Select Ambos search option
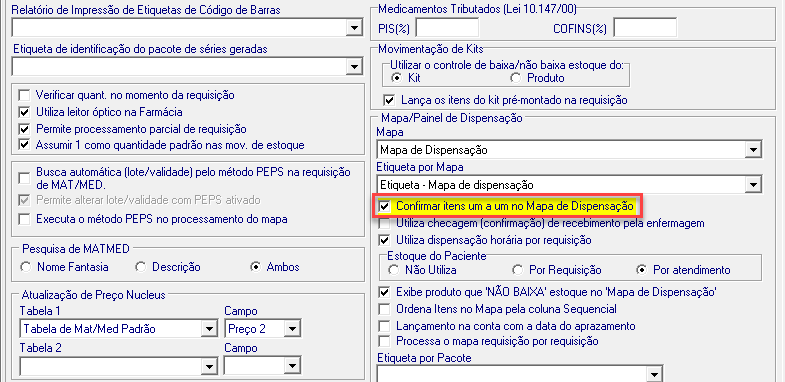785x382 pixels. click(x=256, y=267)
